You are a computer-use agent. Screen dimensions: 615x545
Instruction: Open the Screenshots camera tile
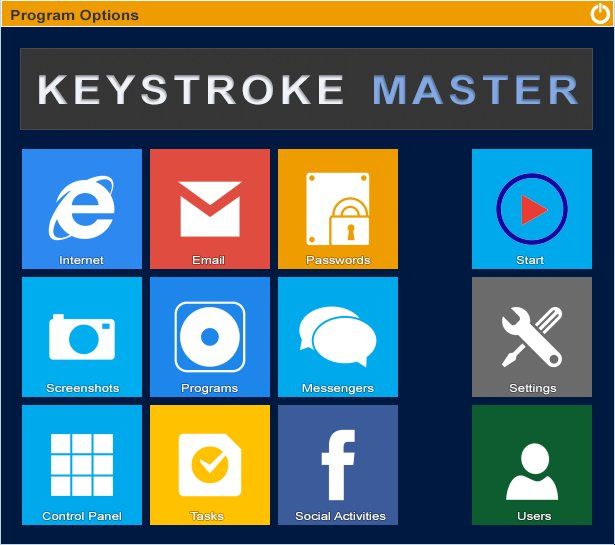click(x=82, y=337)
